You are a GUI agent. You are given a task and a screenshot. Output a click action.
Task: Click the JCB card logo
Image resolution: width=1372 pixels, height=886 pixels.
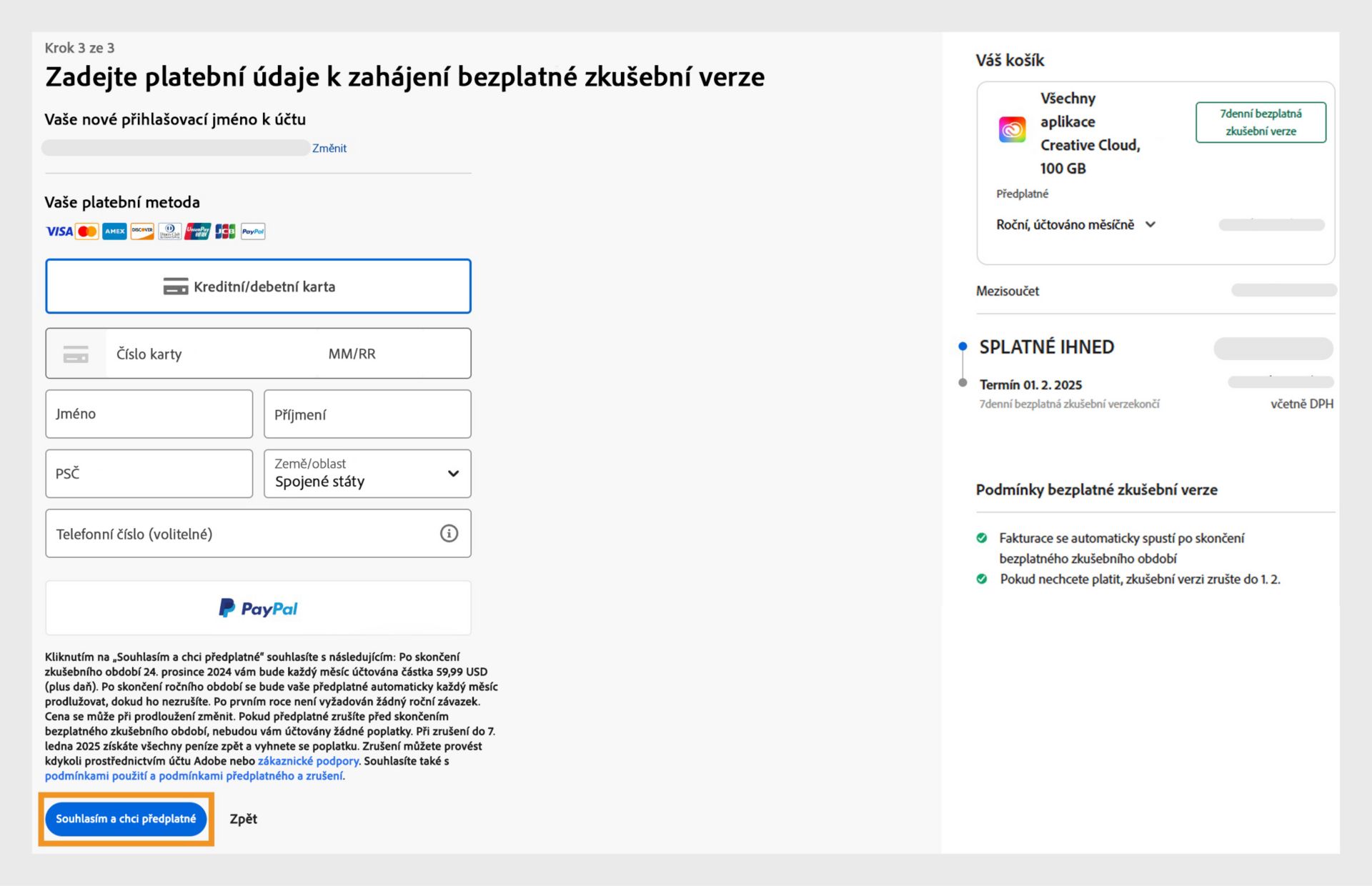[225, 232]
